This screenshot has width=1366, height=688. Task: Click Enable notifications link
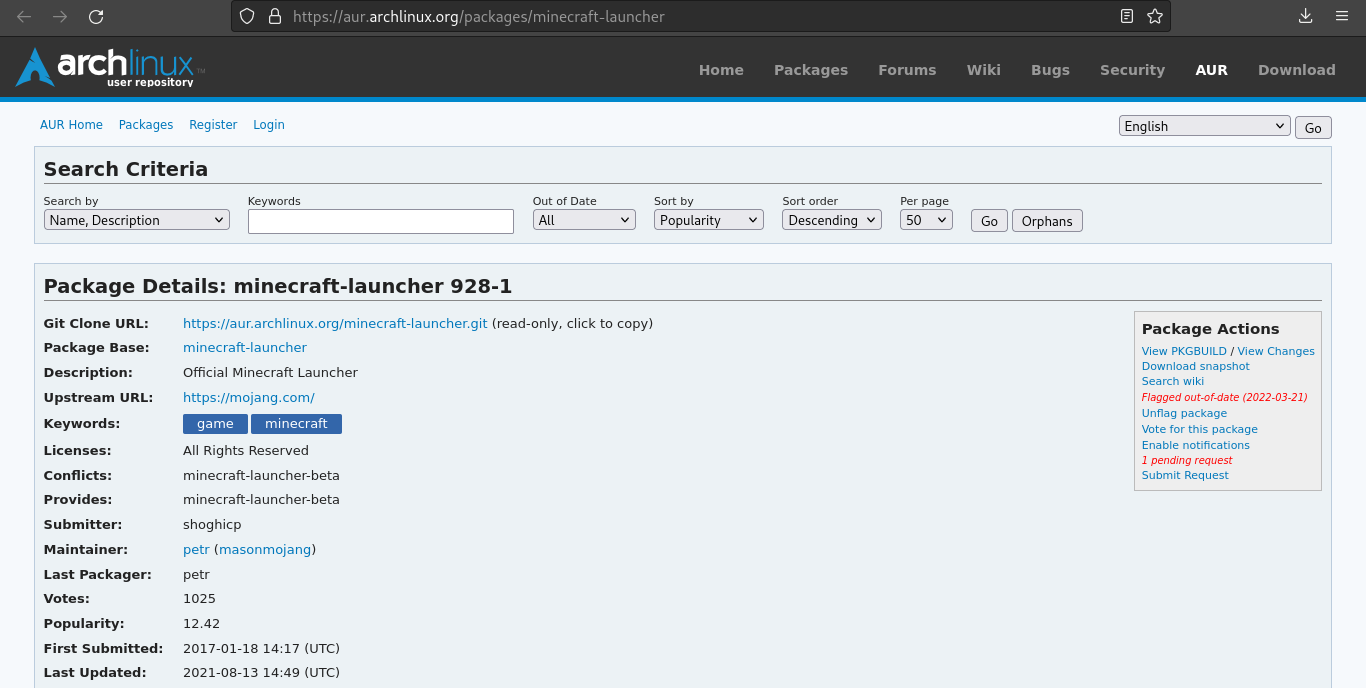point(1196,445)
